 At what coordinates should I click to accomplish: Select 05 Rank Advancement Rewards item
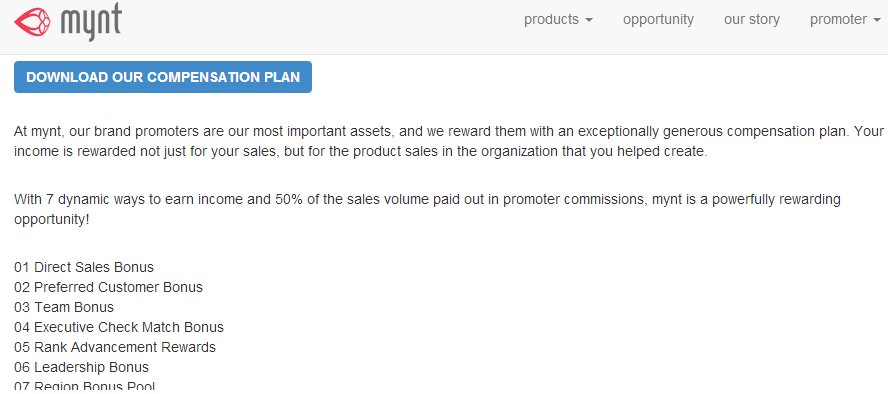[x=115, y=347]
